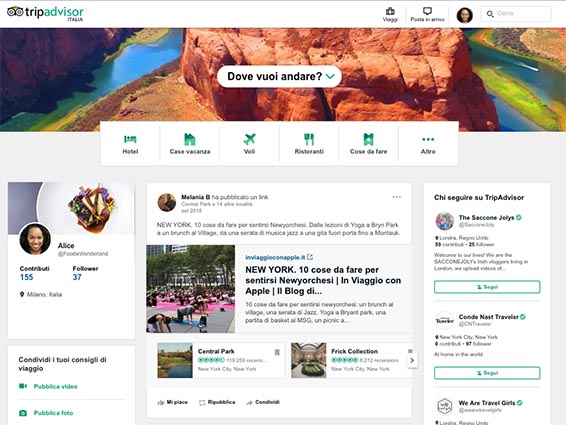Click the search magnifier icon

click(x=490, y=14)
